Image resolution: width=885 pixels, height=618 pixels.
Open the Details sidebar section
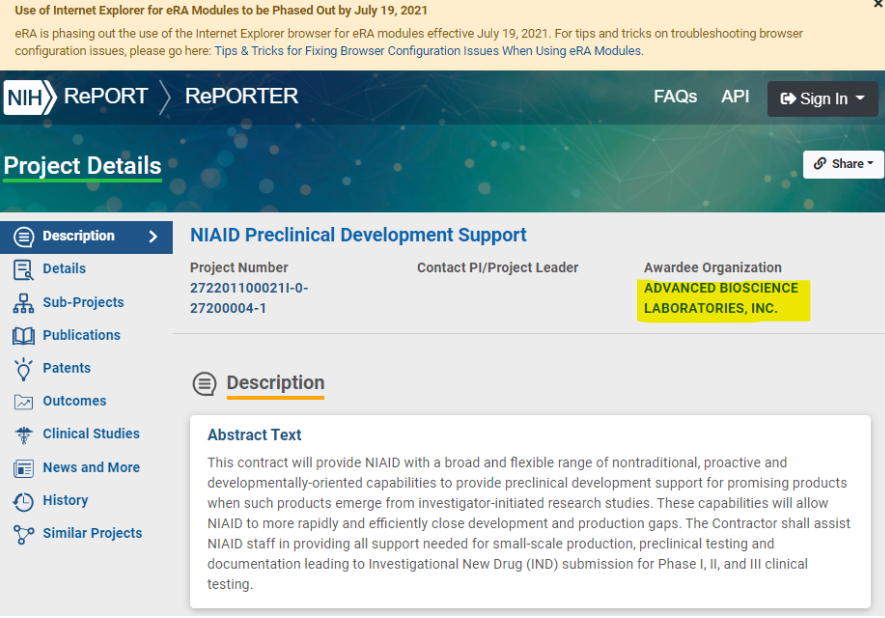[x=64, y=269]
